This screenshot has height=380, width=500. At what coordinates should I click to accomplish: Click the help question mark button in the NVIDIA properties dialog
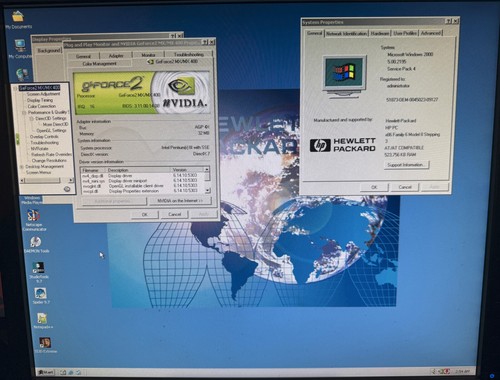[x=205, y=42]
